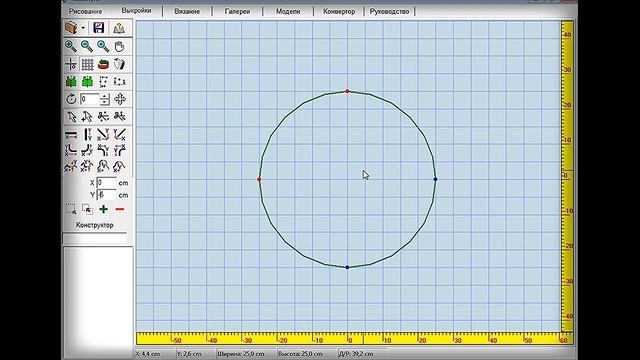
Task: Click the rotation angle field
Action: 89,99
